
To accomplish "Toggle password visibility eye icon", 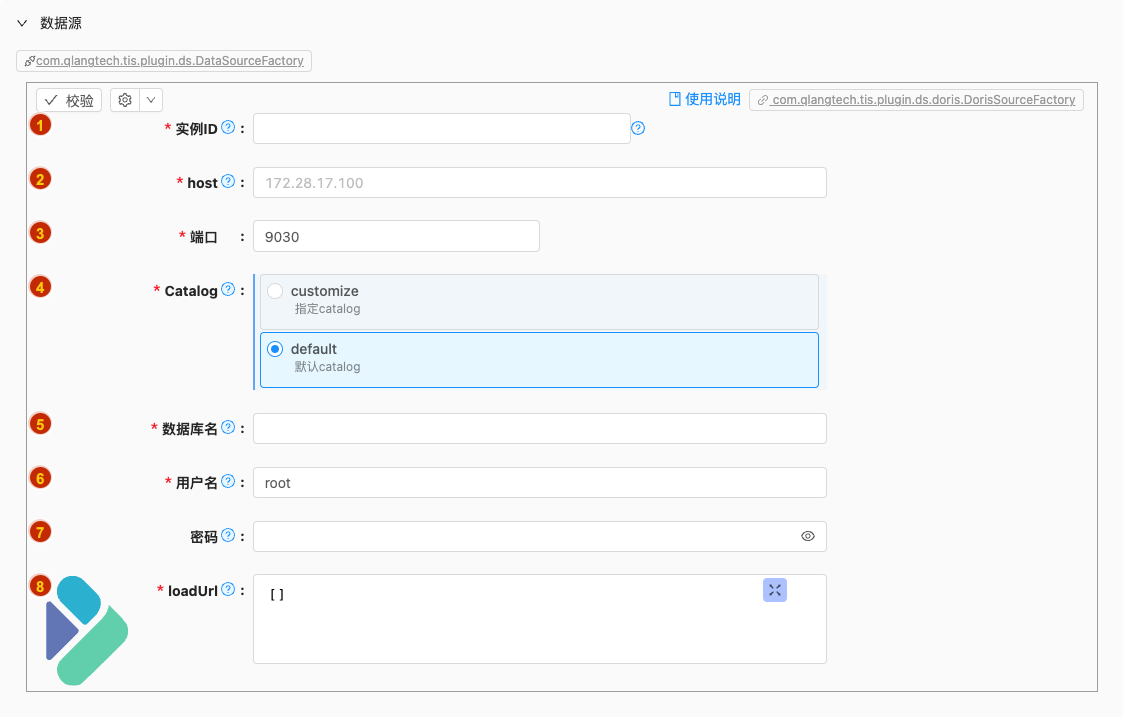I will (808, 536).
